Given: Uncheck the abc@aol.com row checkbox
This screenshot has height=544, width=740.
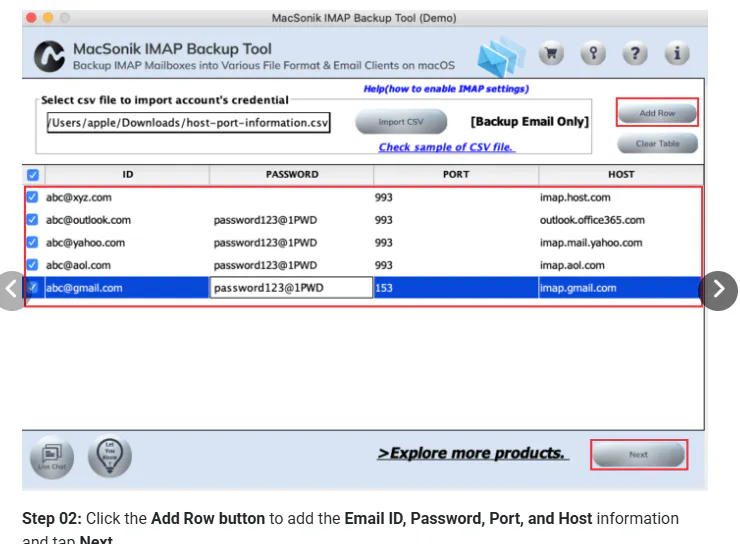Looking at the screenshot, I should point(32,265).
